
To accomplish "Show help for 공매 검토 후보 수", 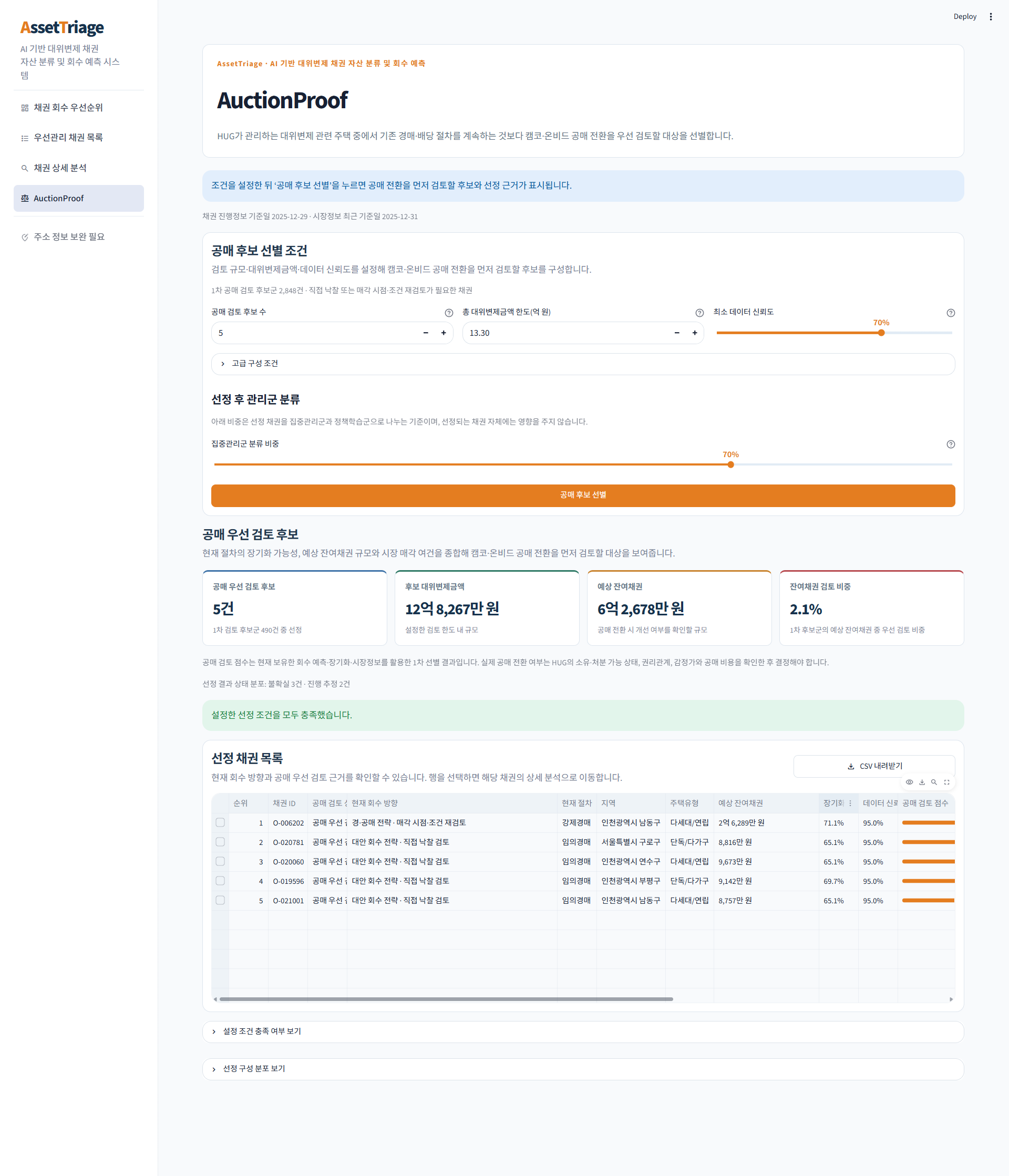I will point(449,313).
